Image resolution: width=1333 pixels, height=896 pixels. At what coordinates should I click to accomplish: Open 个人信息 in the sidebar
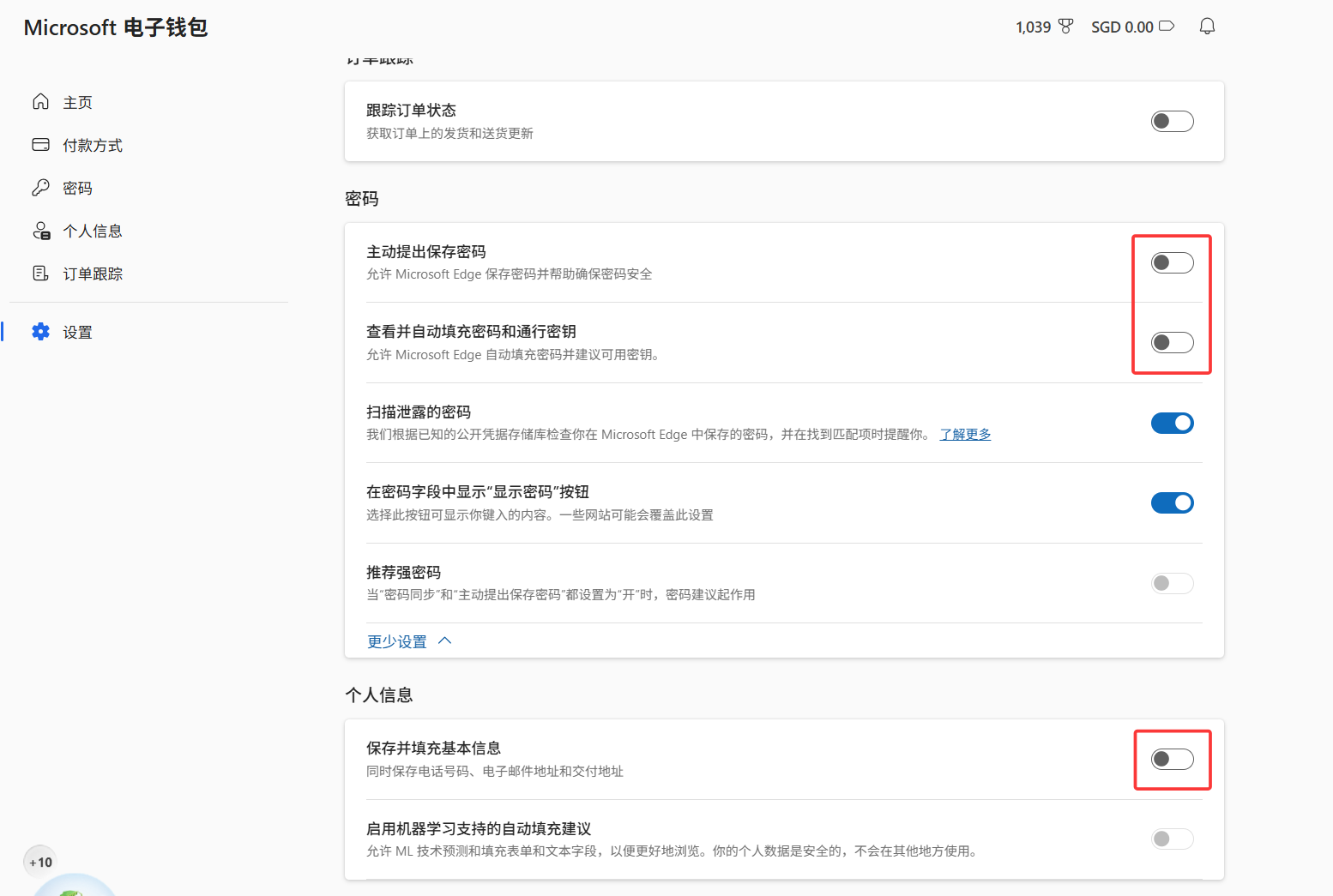pyautogui.click(x=93, y=231)
